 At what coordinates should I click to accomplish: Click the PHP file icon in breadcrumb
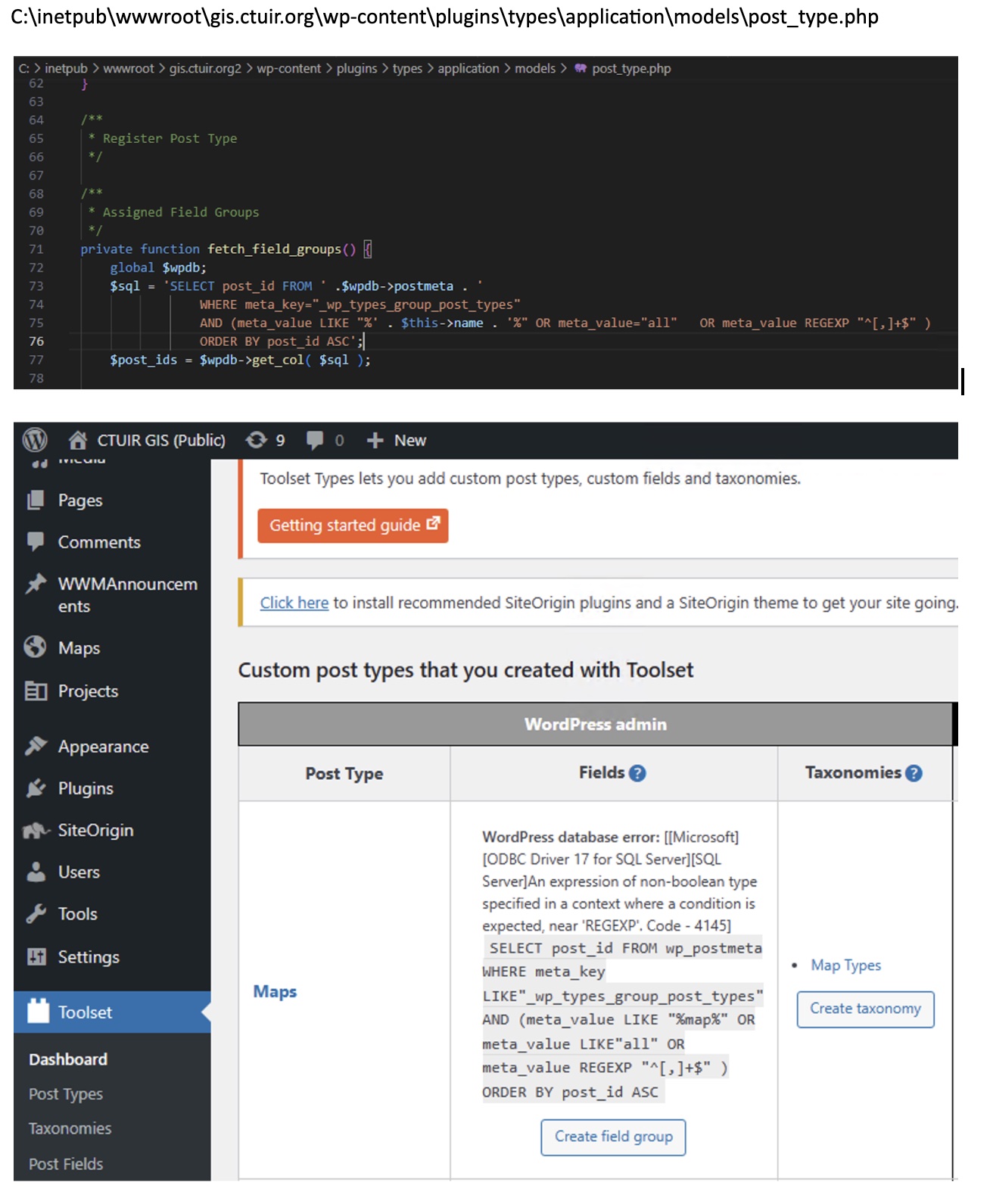point(580,68)
